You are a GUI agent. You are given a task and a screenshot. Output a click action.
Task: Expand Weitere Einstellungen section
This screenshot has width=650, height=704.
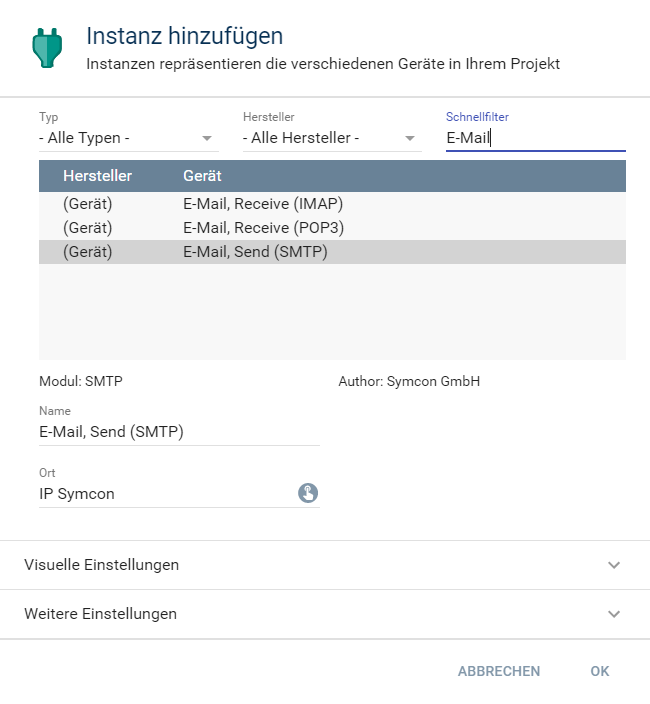click(x=100, y=614)
